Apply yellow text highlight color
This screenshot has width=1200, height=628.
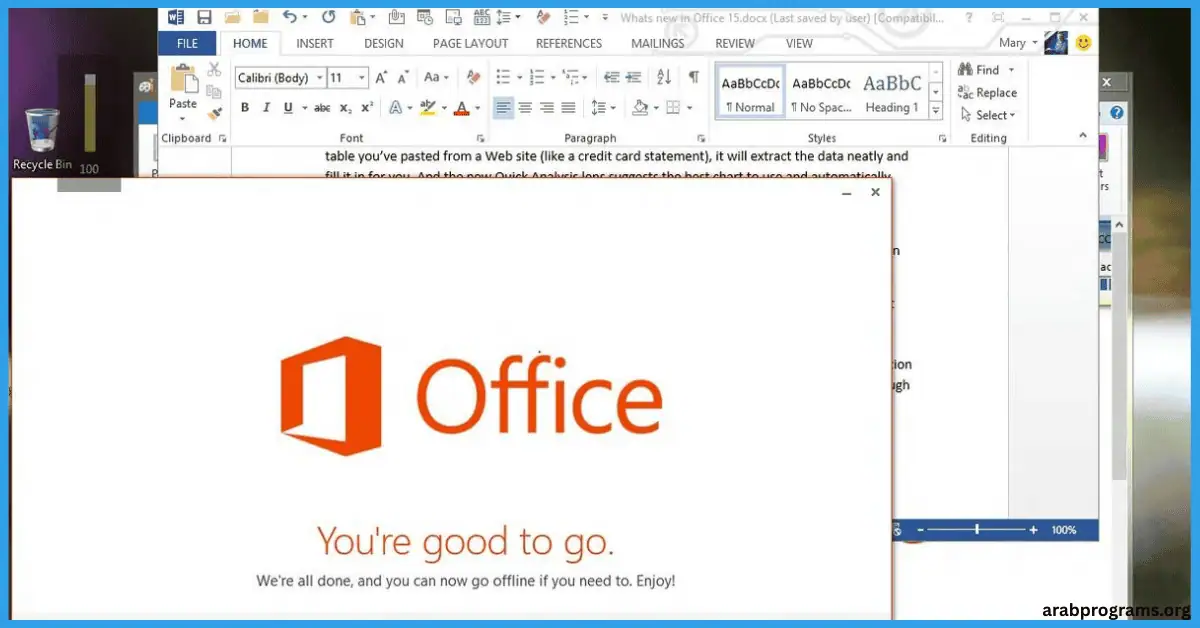(x=428, y=108)
